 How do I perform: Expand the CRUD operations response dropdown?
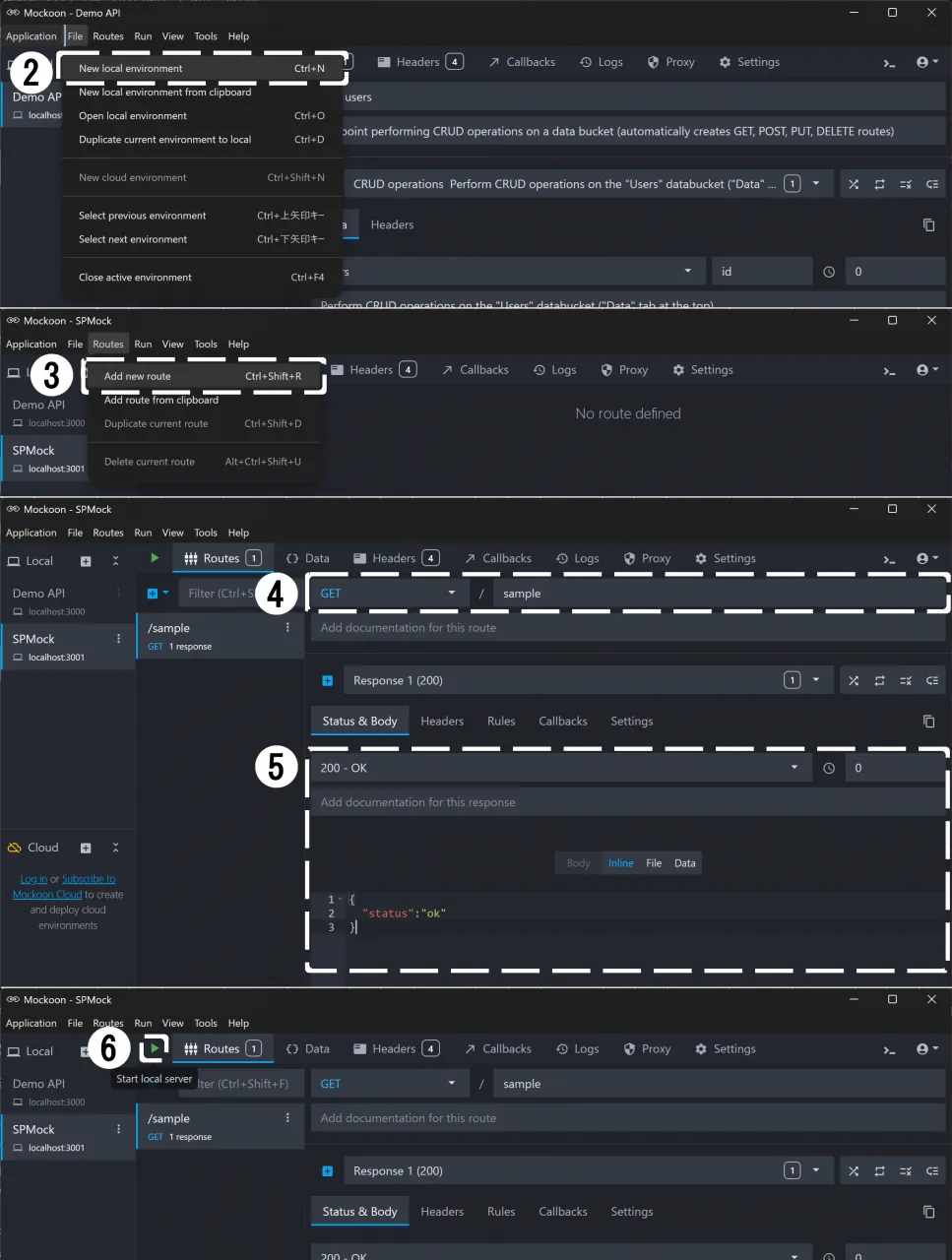pyautogui.click(x=815, y=184)
